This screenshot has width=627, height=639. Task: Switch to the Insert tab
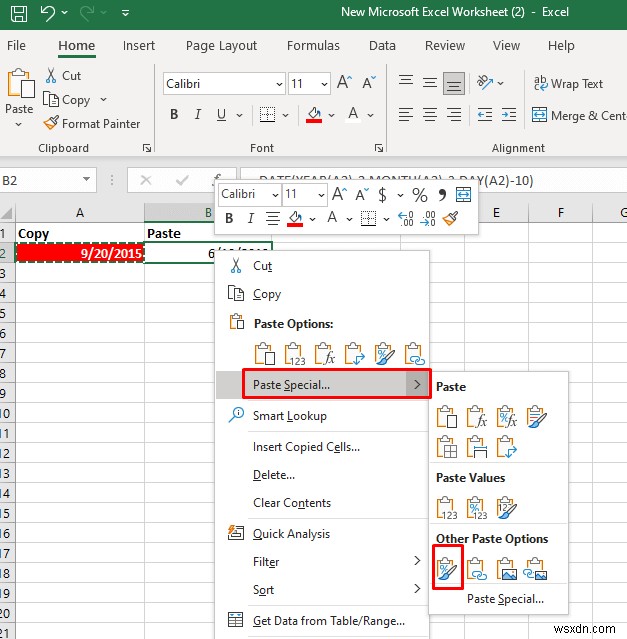139,45
